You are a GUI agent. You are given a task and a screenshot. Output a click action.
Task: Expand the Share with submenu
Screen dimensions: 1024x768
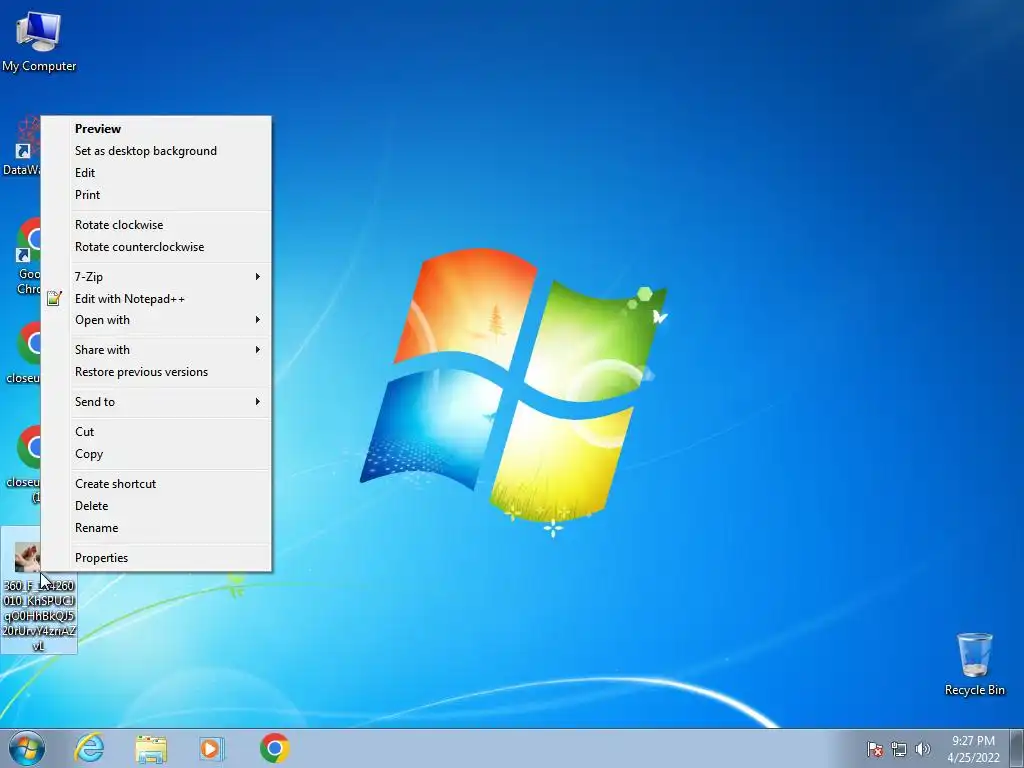click(156, 350)
